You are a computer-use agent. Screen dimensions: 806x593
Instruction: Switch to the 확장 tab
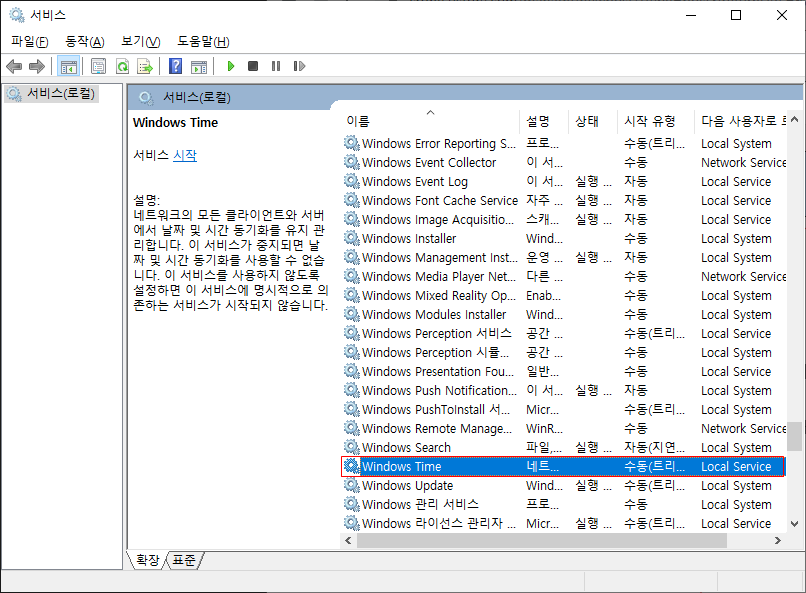pyautogui.click(x=148, y=560)
